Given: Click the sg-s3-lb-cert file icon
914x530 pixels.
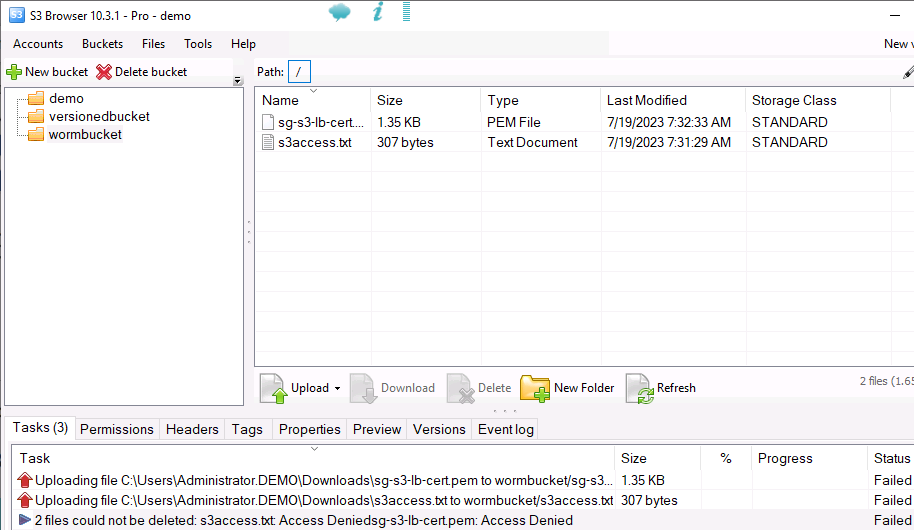Looking at the screenshot, I should (268, 122).
